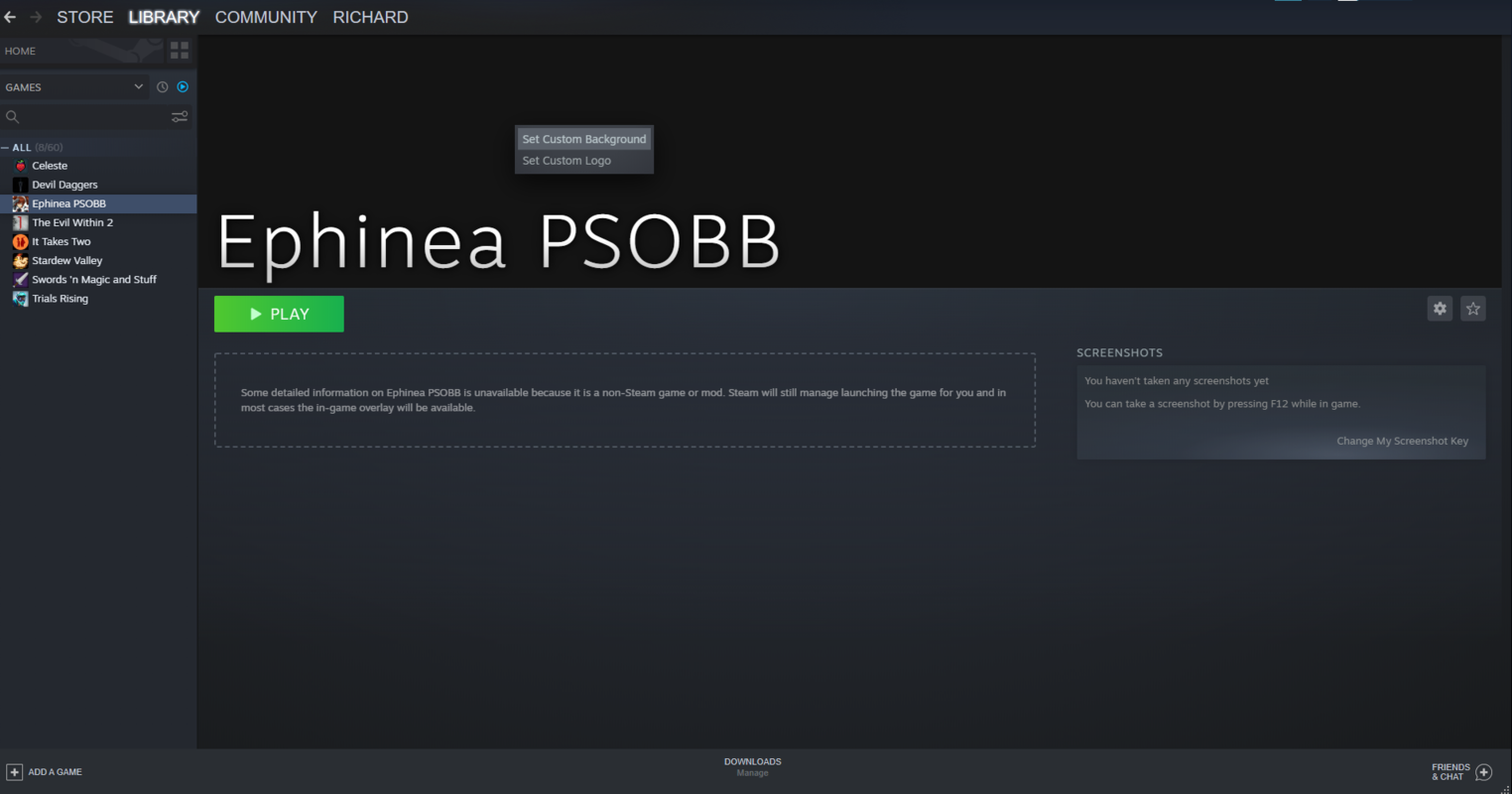Click ADD A GAME label
Screen dimensions: 1512x794
click(x=56, y=772)
